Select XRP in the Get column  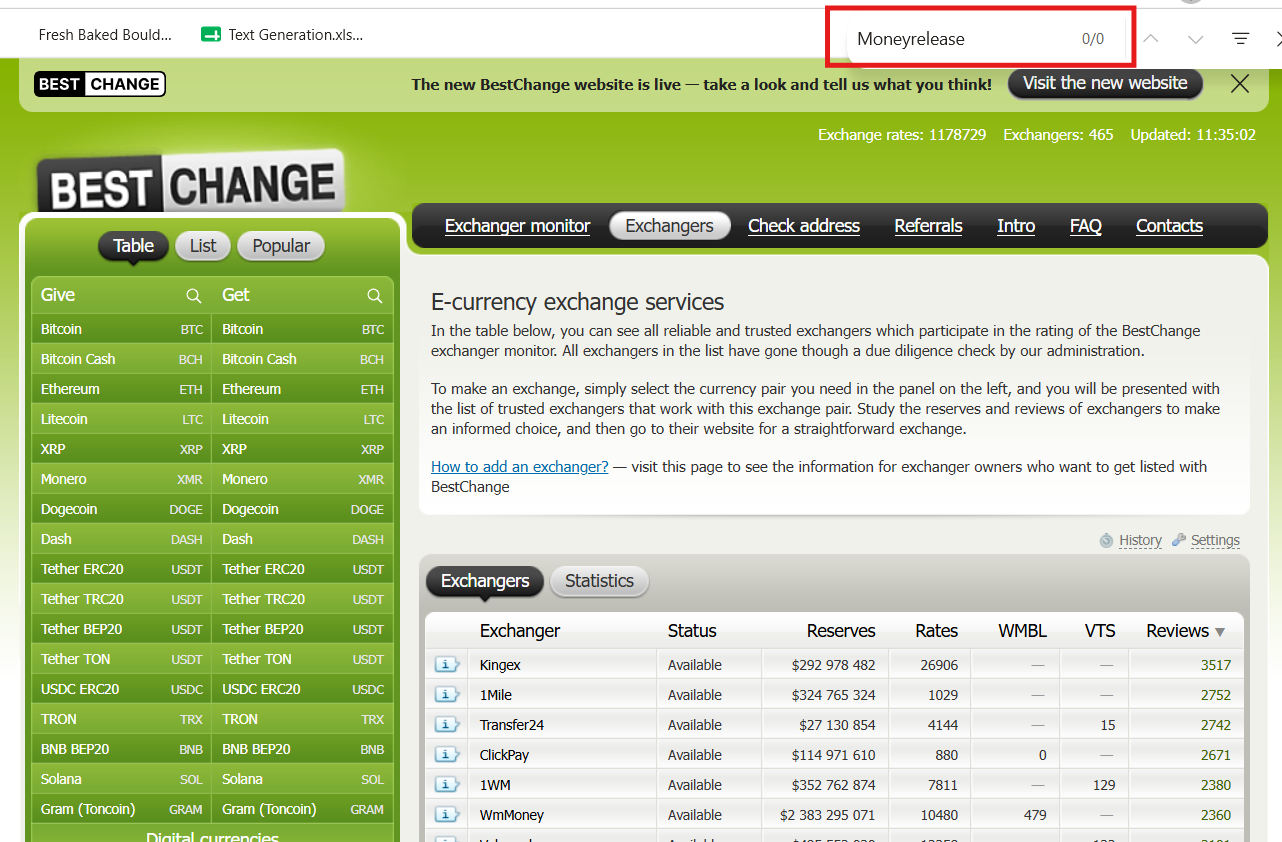(x=302, y=449)
